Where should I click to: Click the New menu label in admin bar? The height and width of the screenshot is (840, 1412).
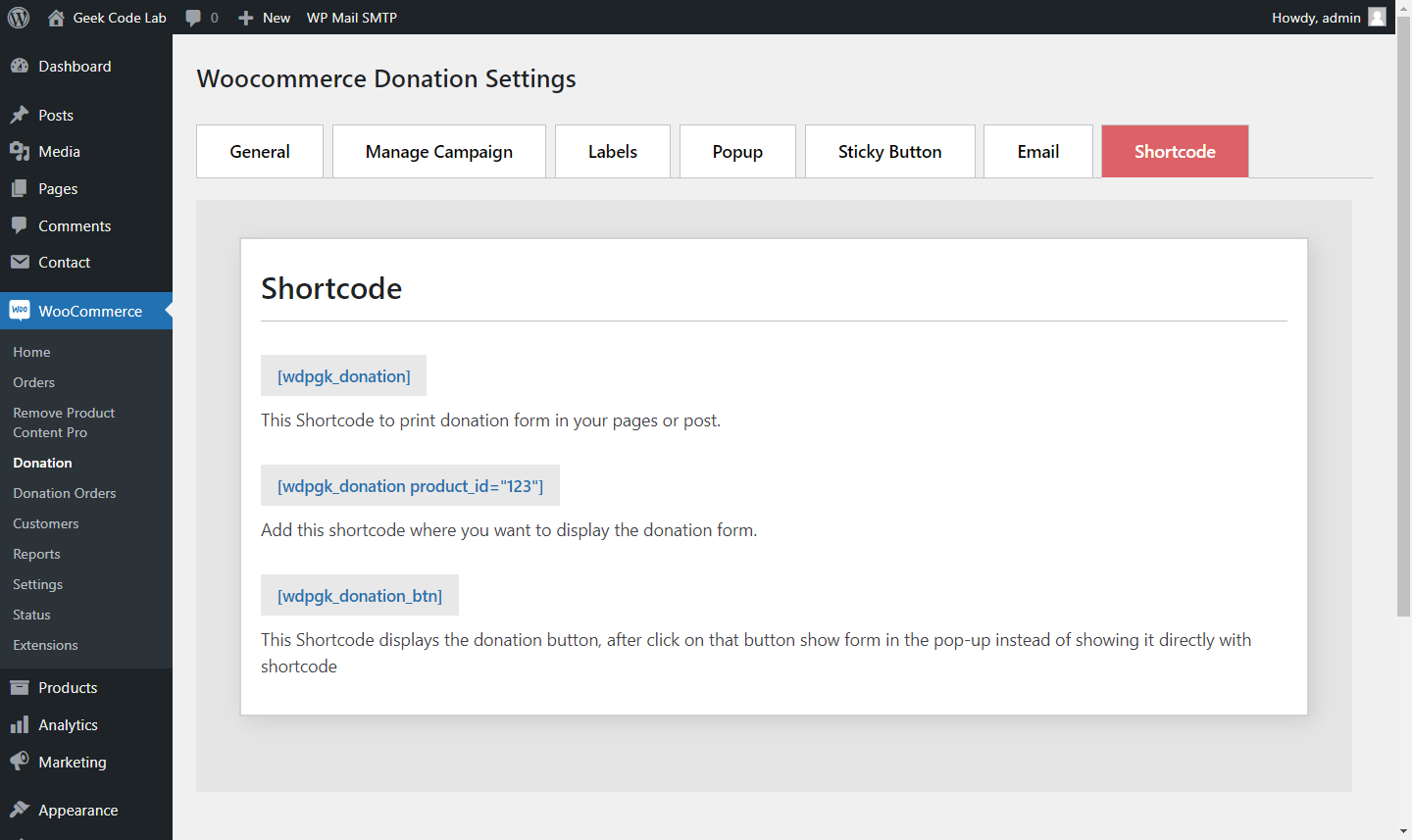(277, 18)
